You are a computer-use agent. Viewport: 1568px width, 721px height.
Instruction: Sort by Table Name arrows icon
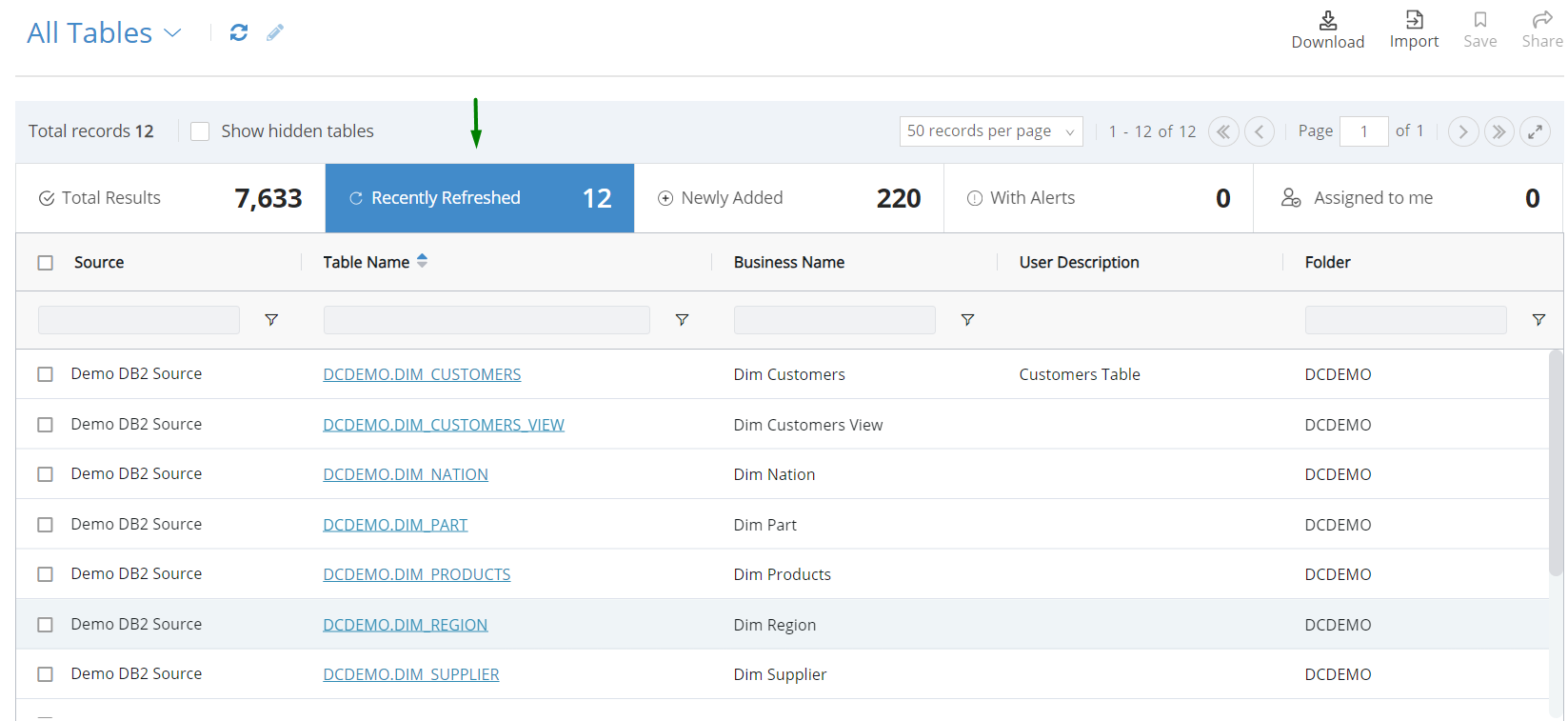[422, 261]
